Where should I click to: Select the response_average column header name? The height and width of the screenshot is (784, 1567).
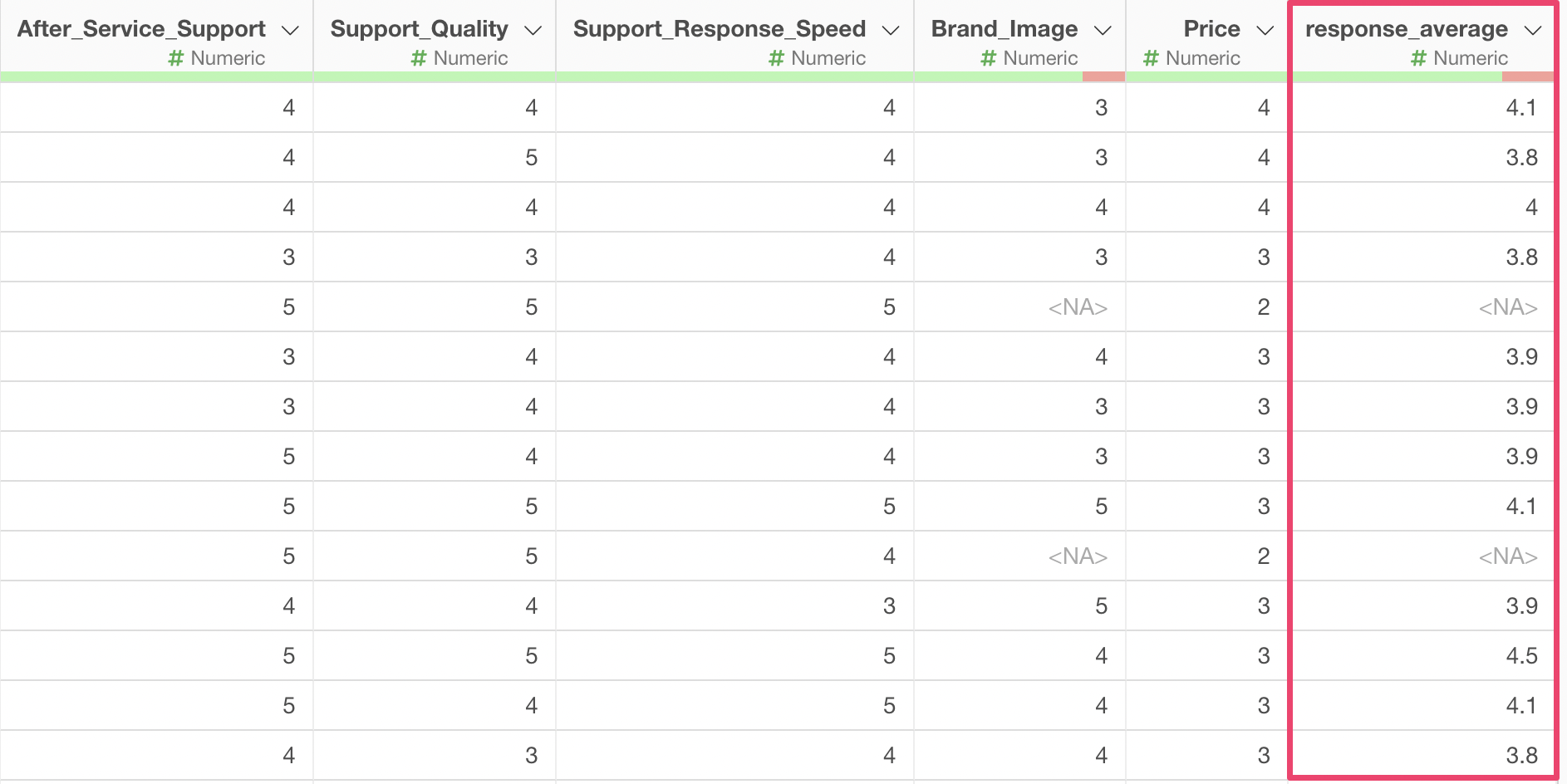tap(1406, 29)
